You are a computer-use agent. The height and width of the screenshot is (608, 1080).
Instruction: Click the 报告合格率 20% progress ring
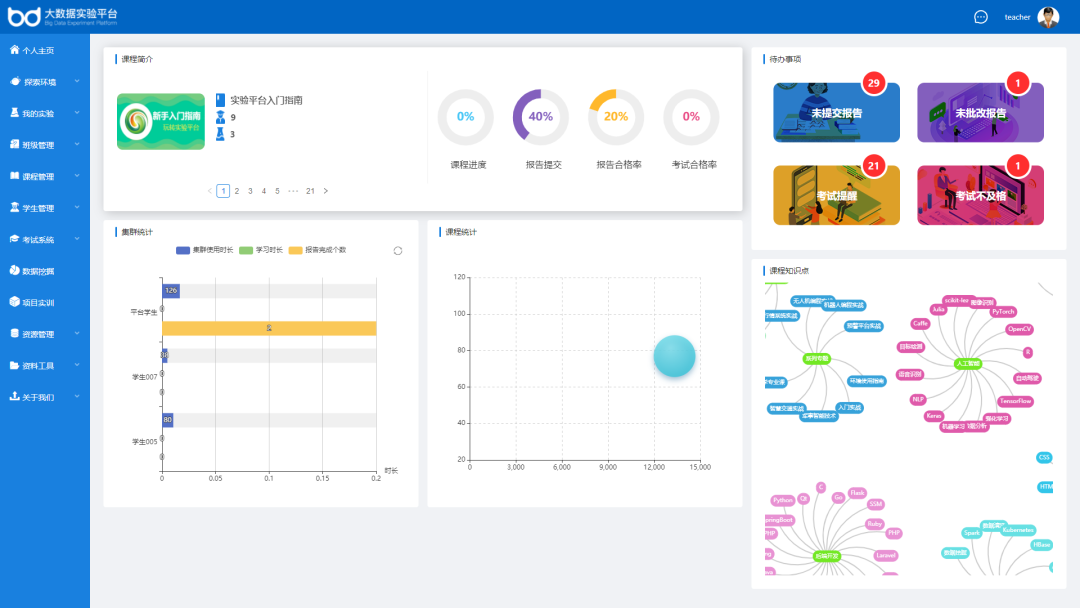616,116
